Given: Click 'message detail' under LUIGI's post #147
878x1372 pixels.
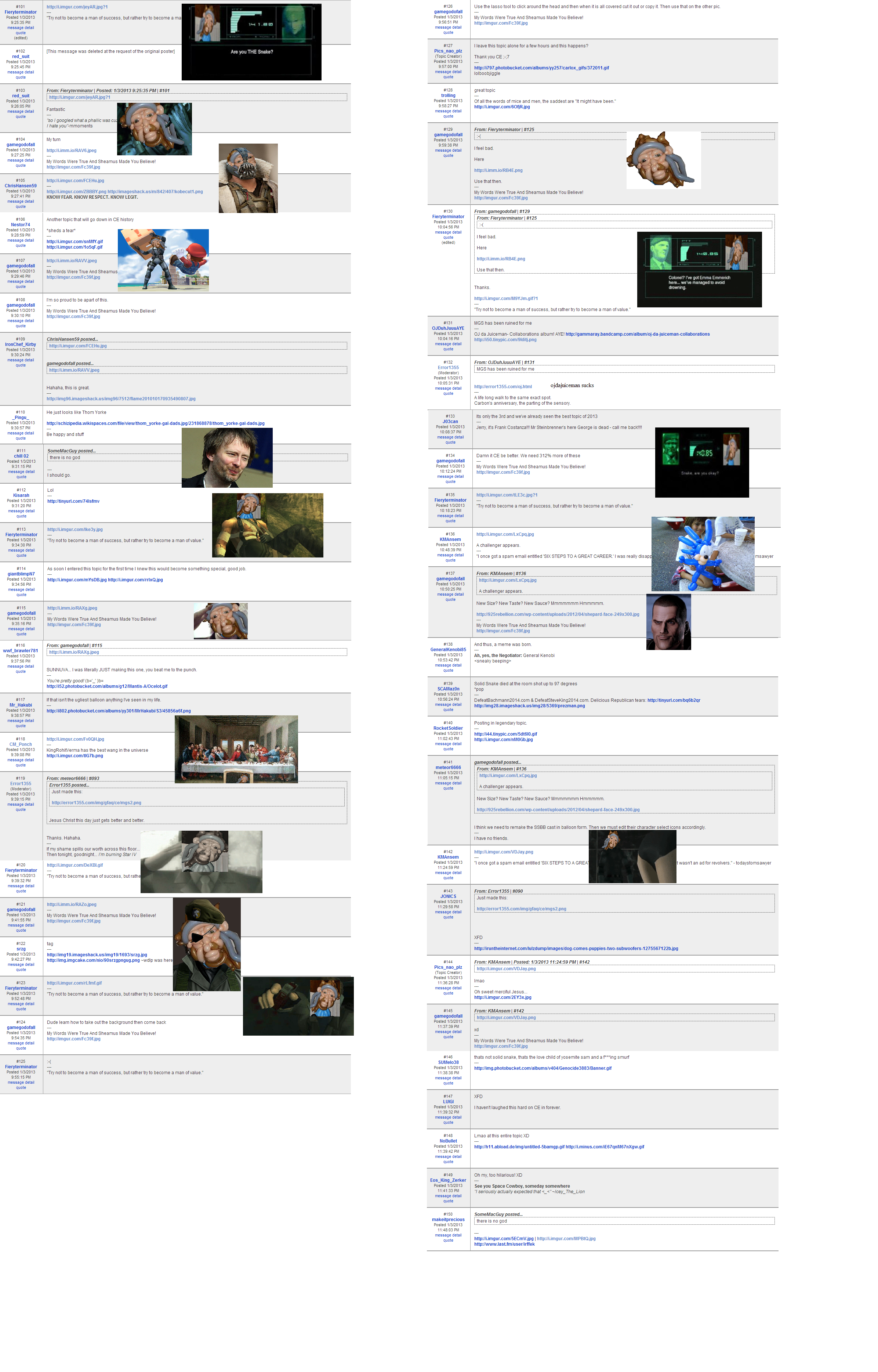Looking at the screenshot, I should [448, 1118].
